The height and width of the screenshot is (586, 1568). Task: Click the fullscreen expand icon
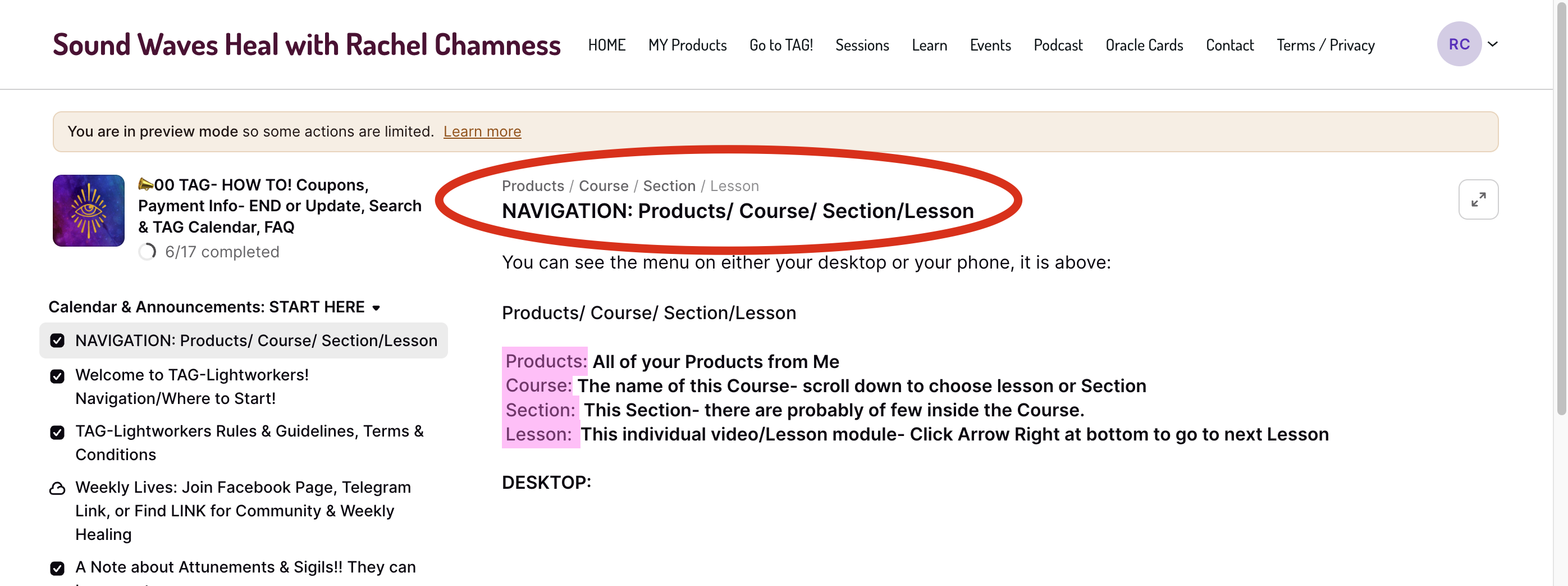pos(1478,200)
